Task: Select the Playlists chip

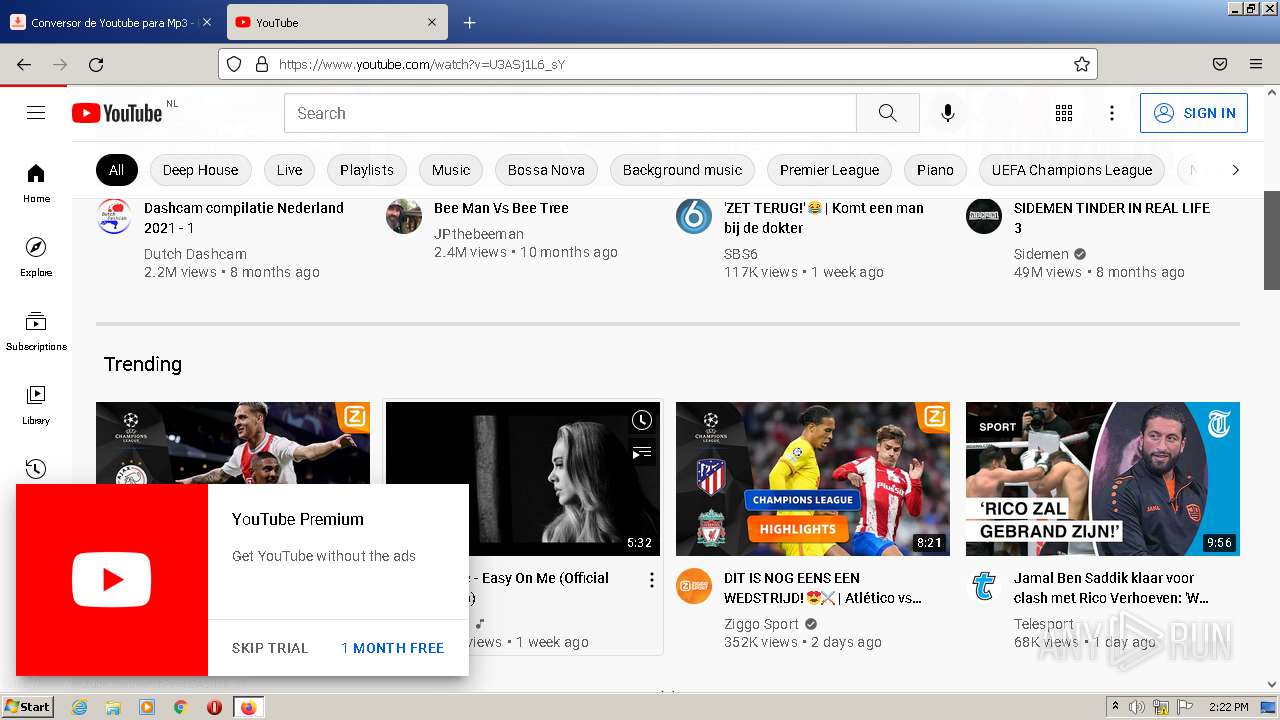Action: [x=367, y=170]
